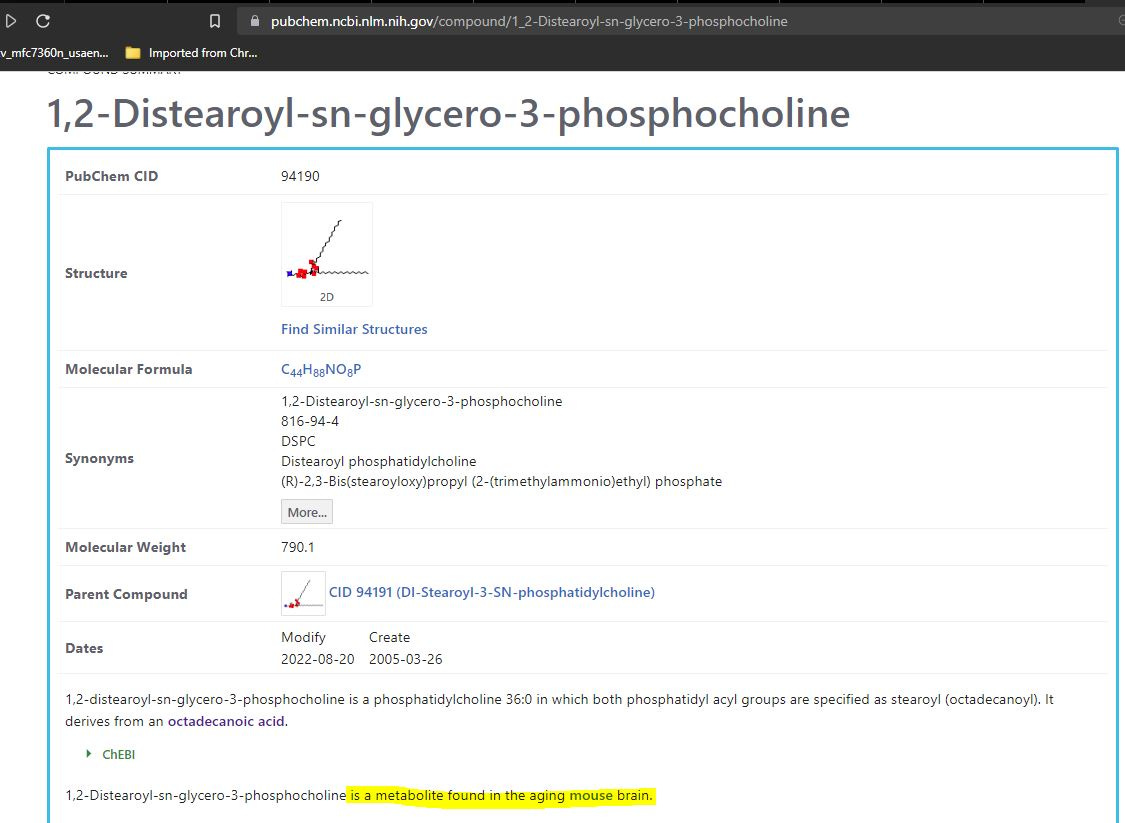Open molecular formula C44H88NO8P link
1125x823 pixels.
click(321, 370)
